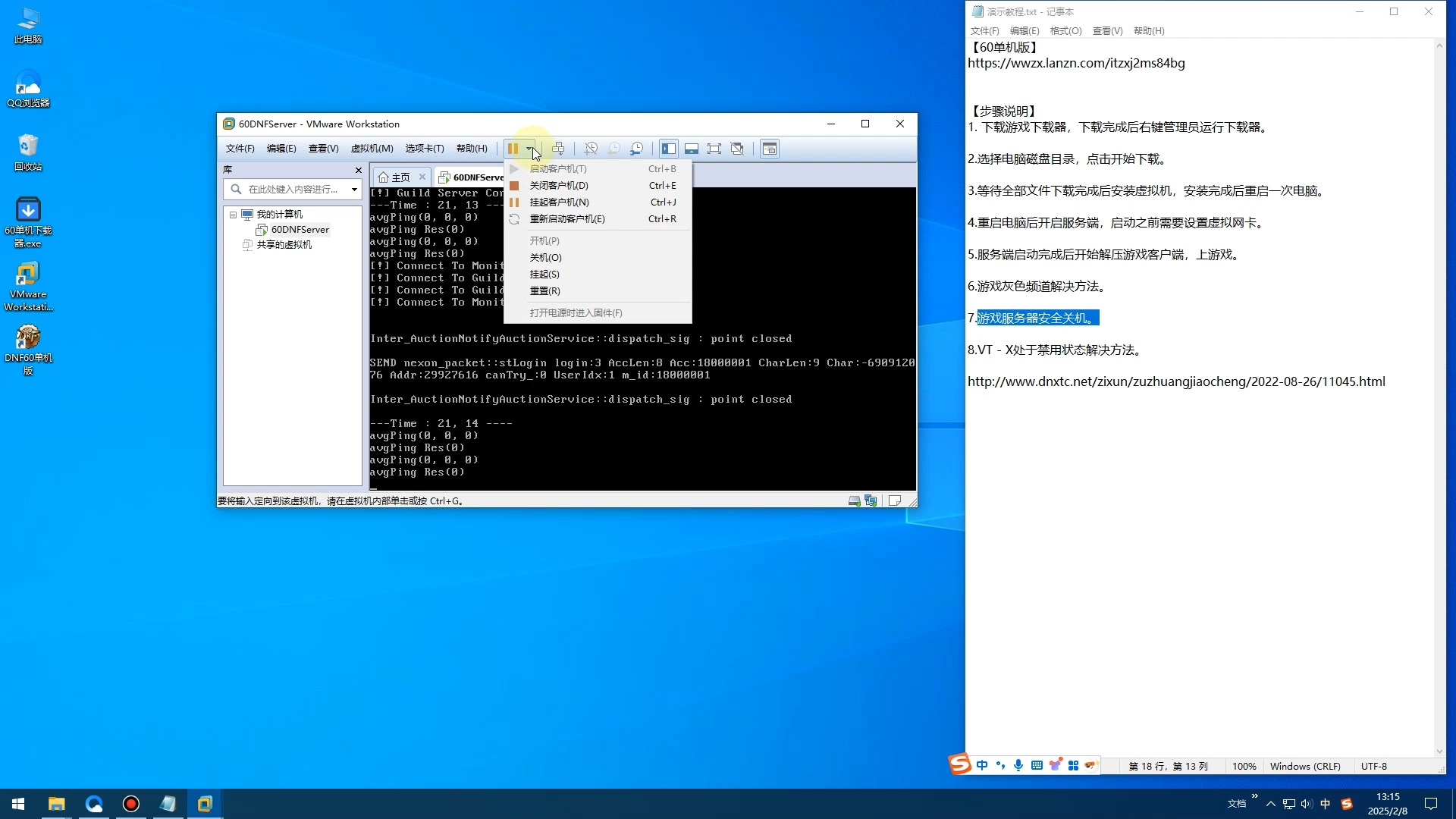This screenshot has height=819, width=1456.
Task: Close the 库 library panel
Action: click(x=359, y=170)
